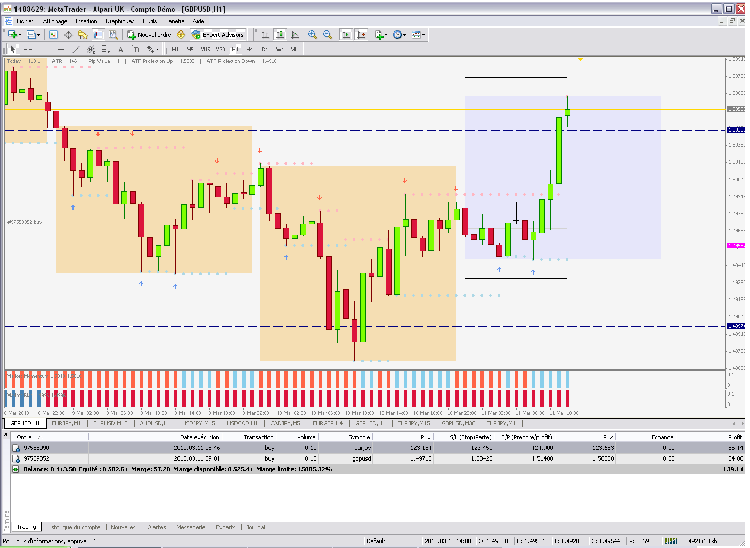Open the New Order dialog

[148, 34]
